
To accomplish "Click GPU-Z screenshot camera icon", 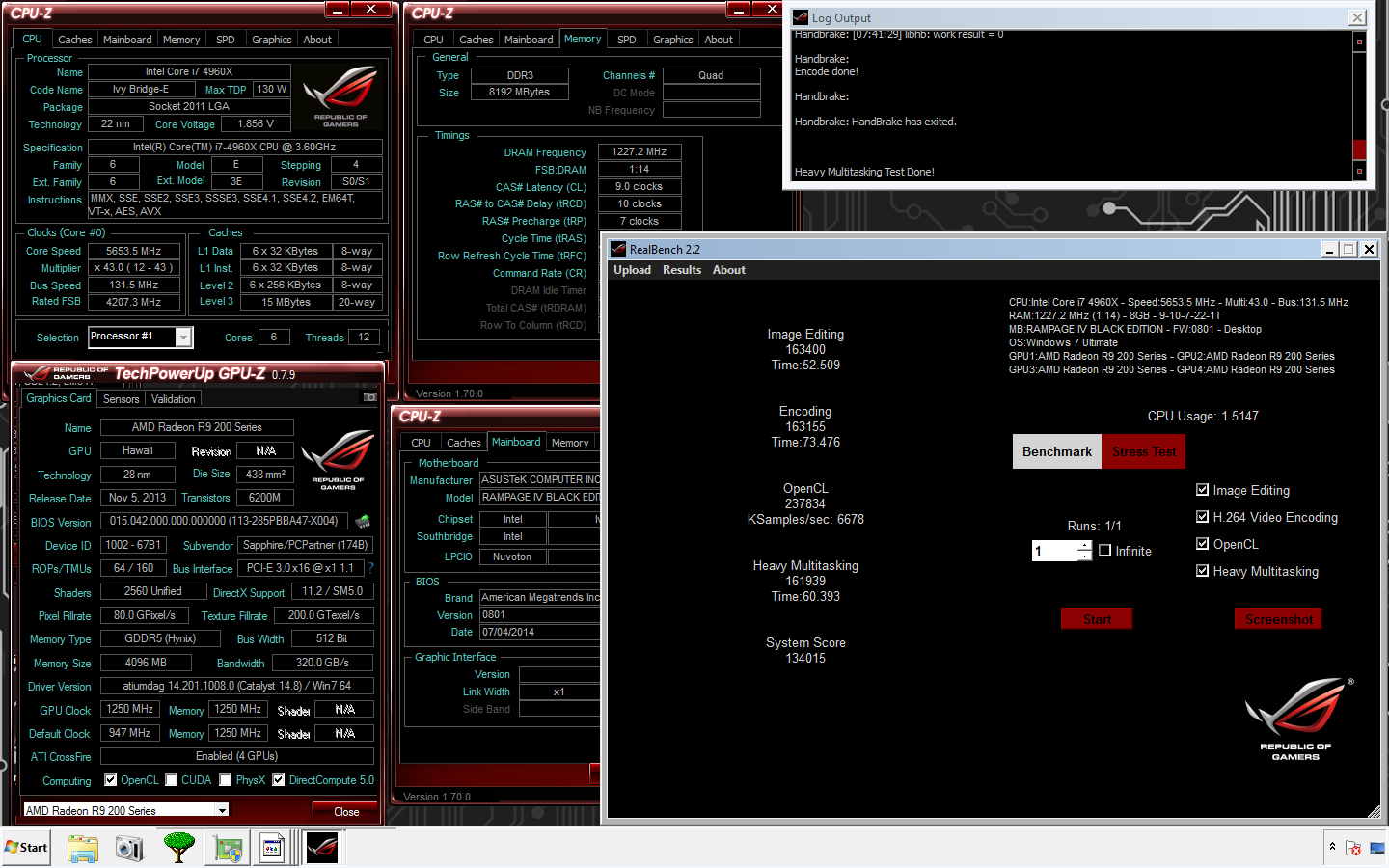I will point(369,397).
